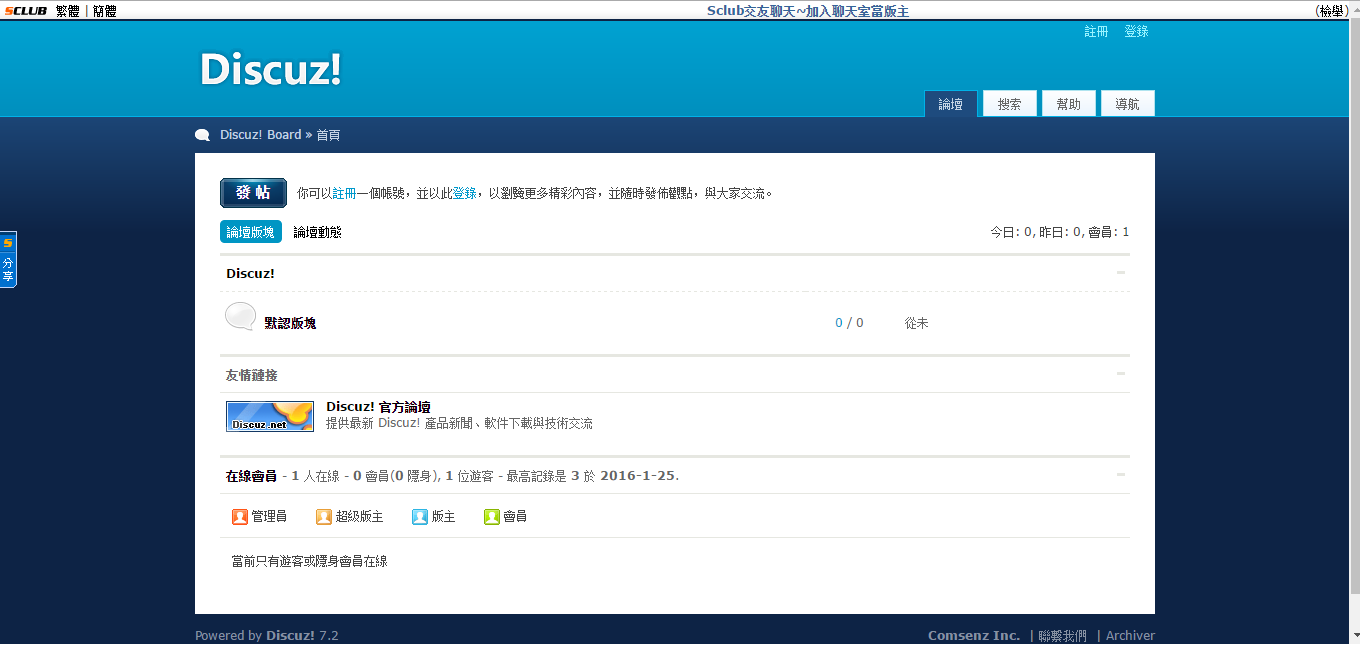
Task: Click the 會員 green user icon
Action: (491, 517)
